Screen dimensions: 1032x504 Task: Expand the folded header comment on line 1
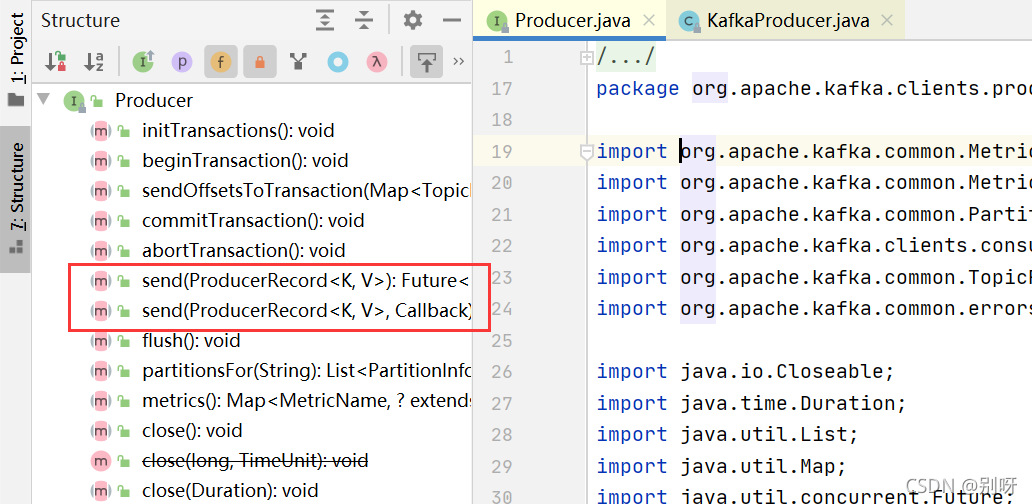pos(586,58)
